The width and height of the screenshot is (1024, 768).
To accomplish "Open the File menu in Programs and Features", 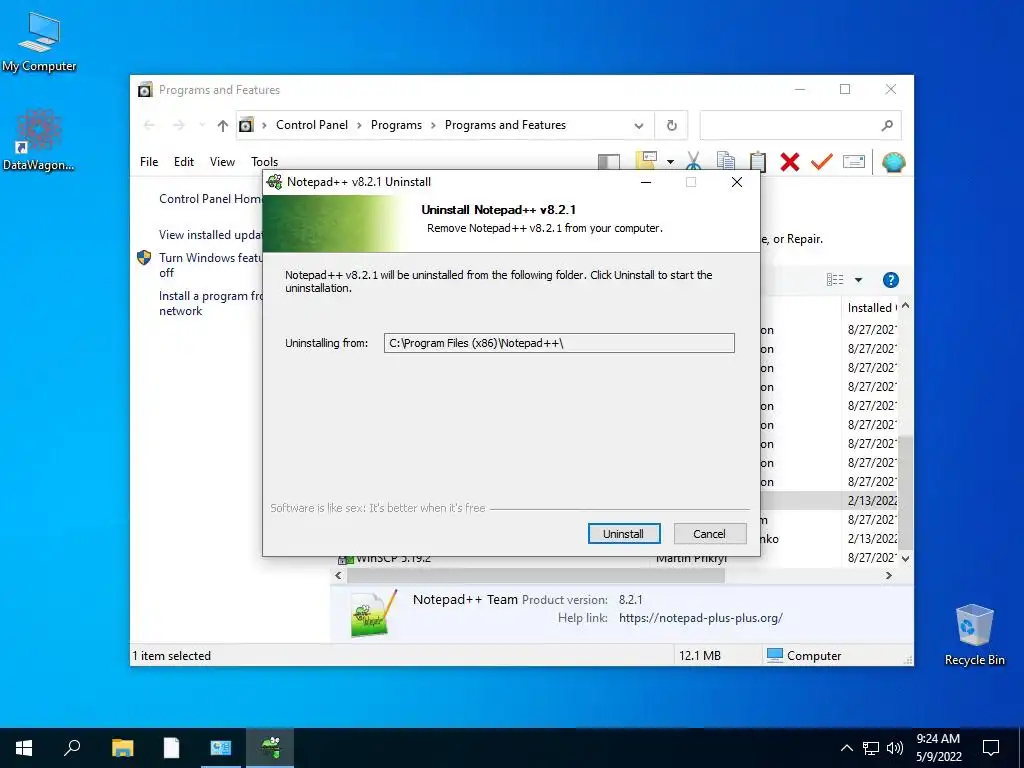I will point(149,161).
